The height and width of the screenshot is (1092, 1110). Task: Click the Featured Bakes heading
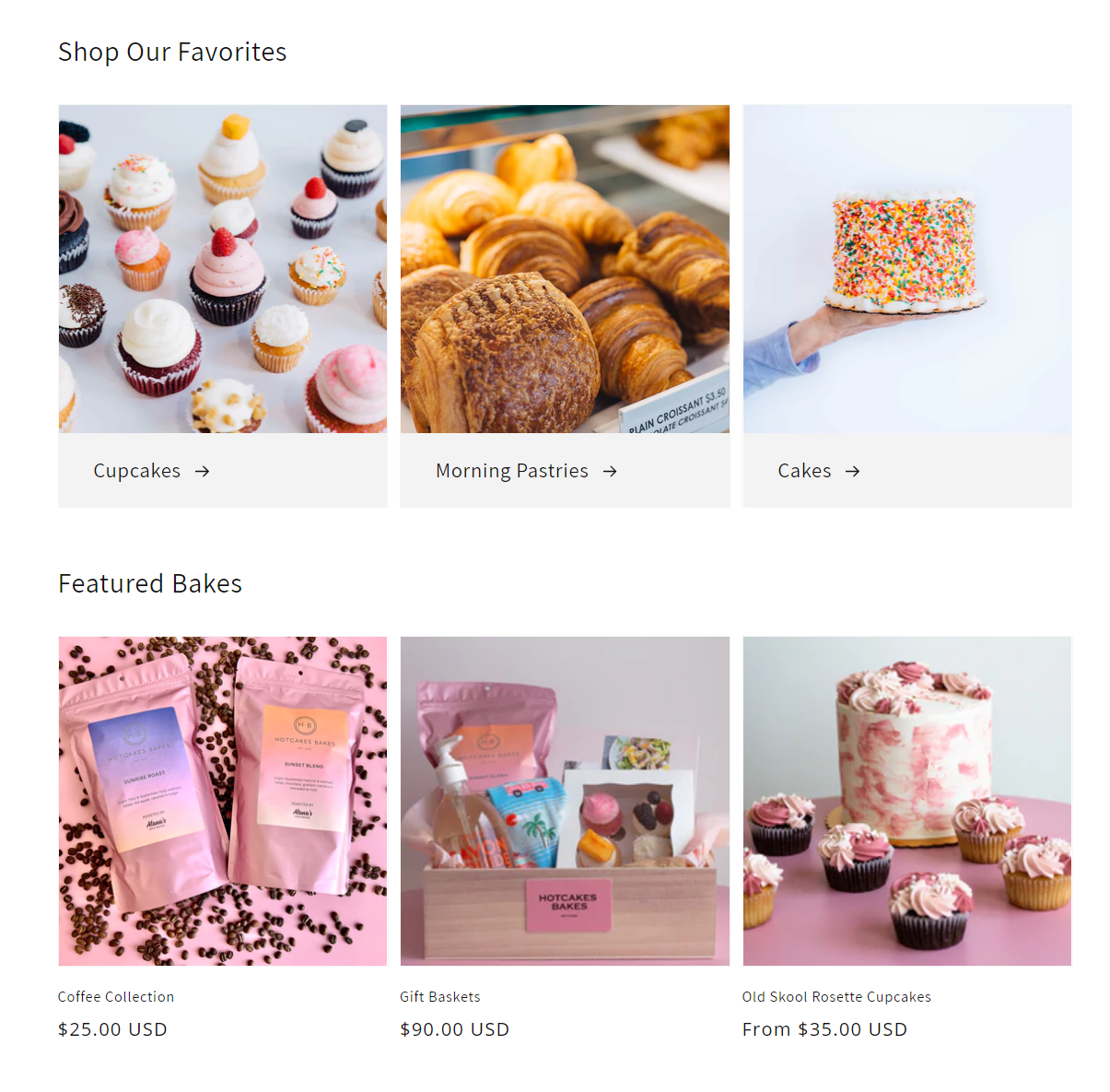click(x=150, y=583)
